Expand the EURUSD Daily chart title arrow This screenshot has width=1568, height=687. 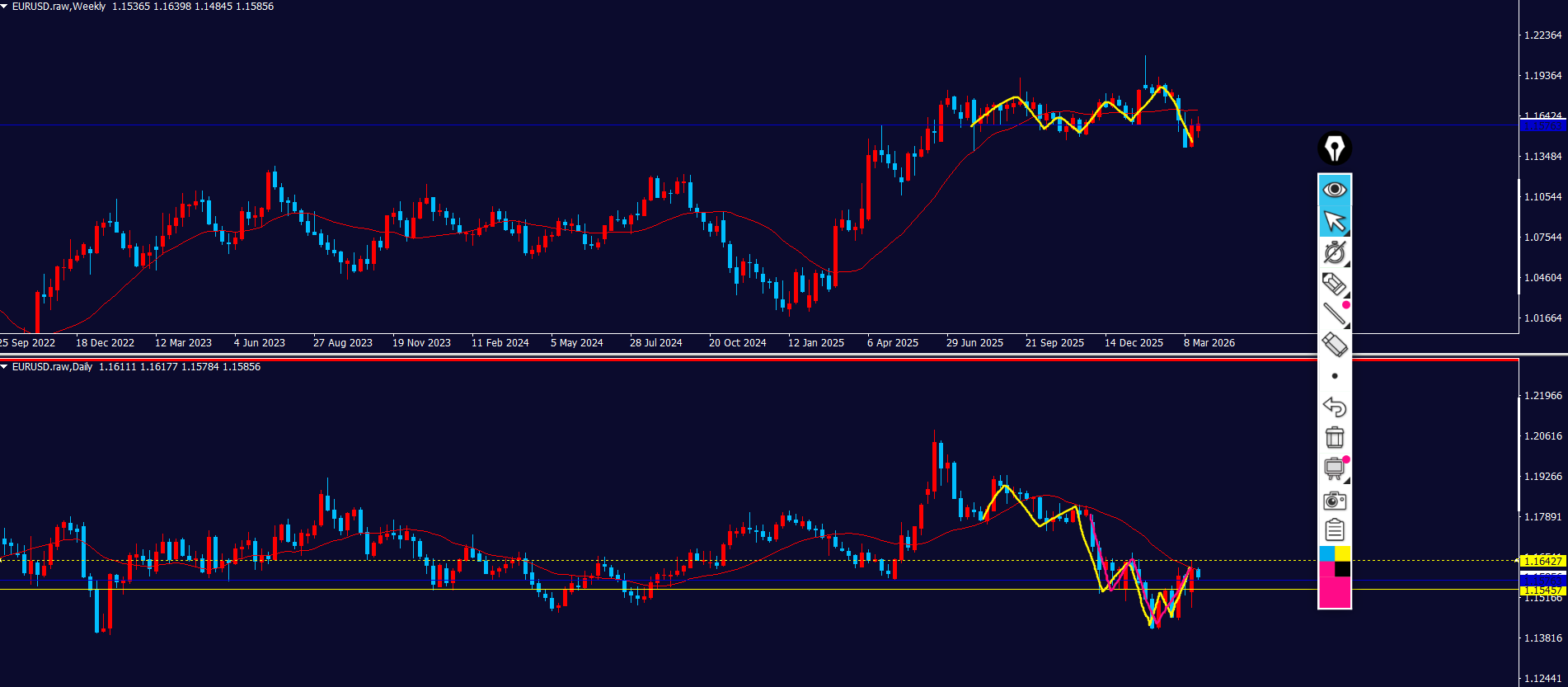[x=5, y=367]
